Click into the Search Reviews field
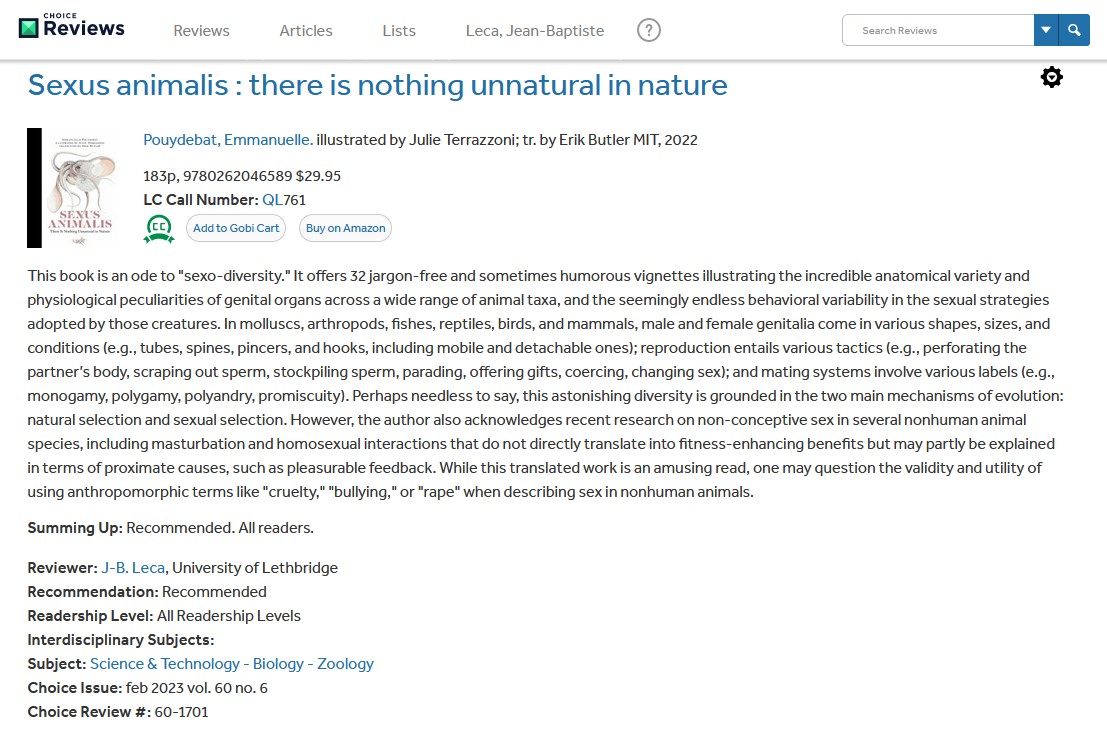Image resolution: width=1107 pixels, height=730 pixels. pos(938,30)
